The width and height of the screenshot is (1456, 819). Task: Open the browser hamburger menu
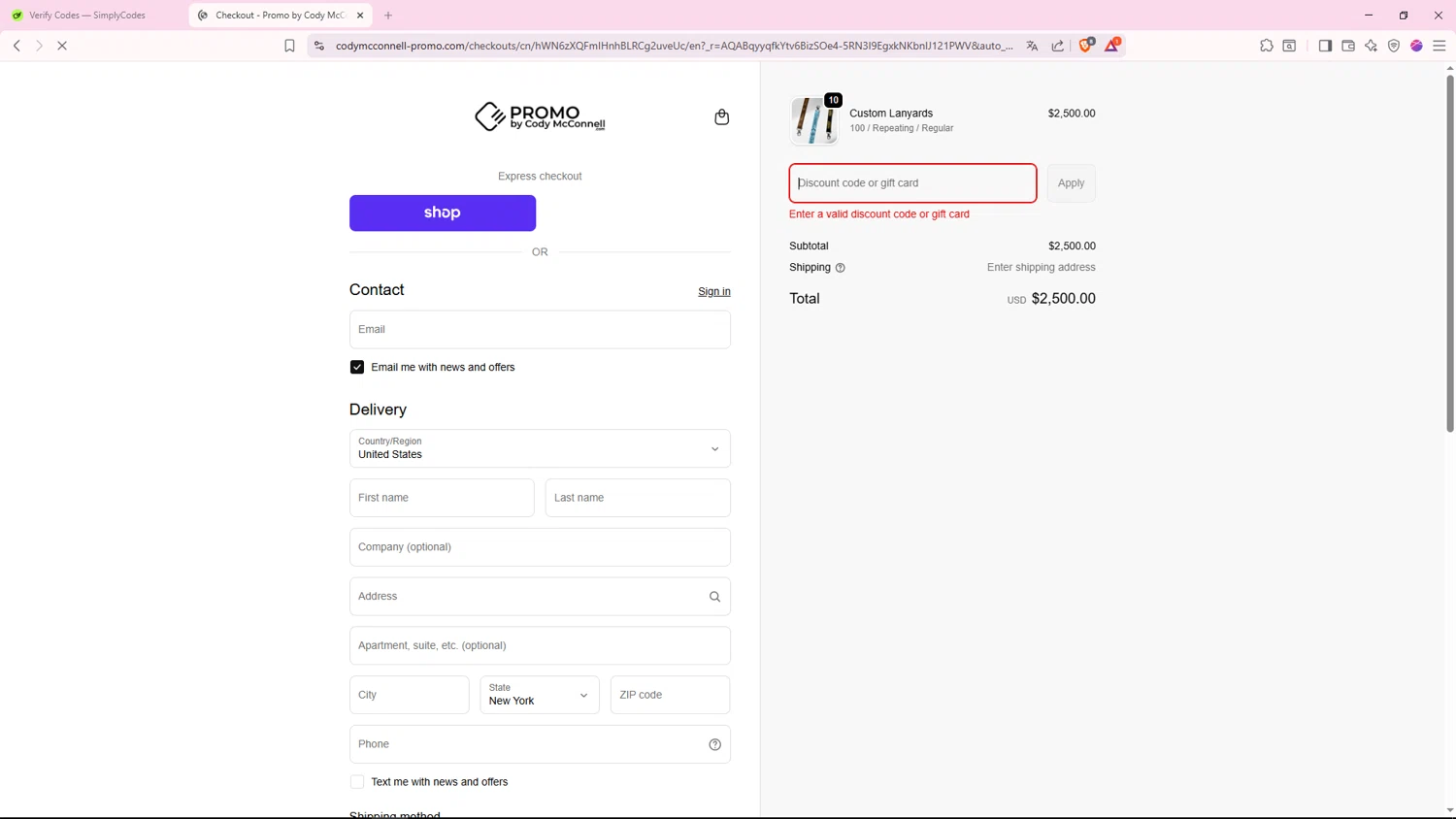click(1439, 46)
